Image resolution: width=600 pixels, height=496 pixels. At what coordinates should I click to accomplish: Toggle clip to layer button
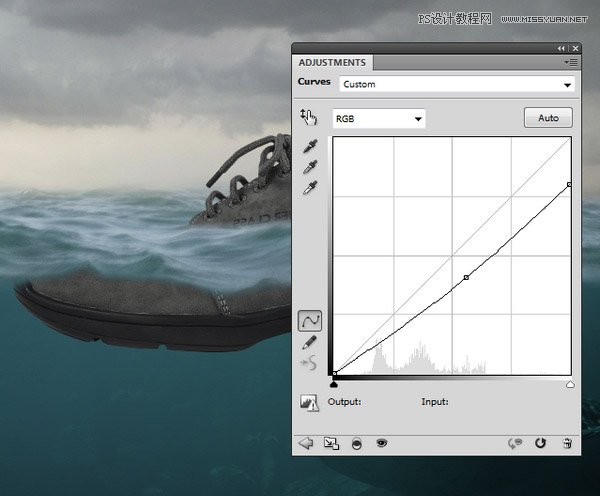point(357,443)
